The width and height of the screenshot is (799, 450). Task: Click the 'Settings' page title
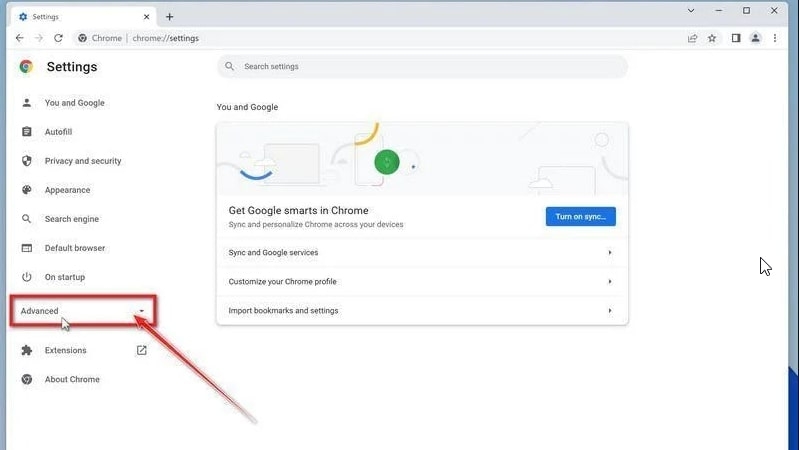pos(72,67)
